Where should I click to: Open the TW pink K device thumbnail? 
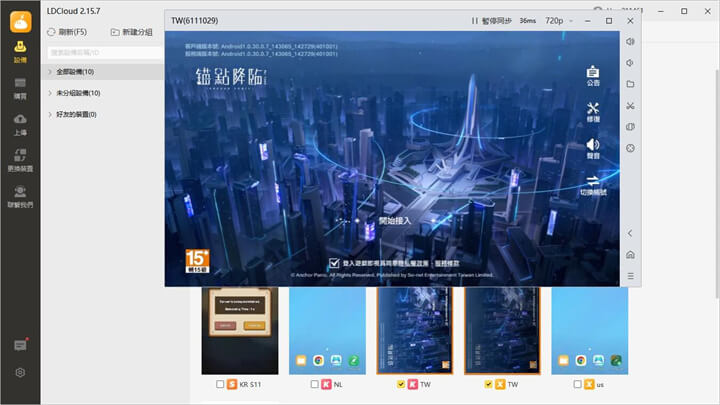(x=415, y=331)
